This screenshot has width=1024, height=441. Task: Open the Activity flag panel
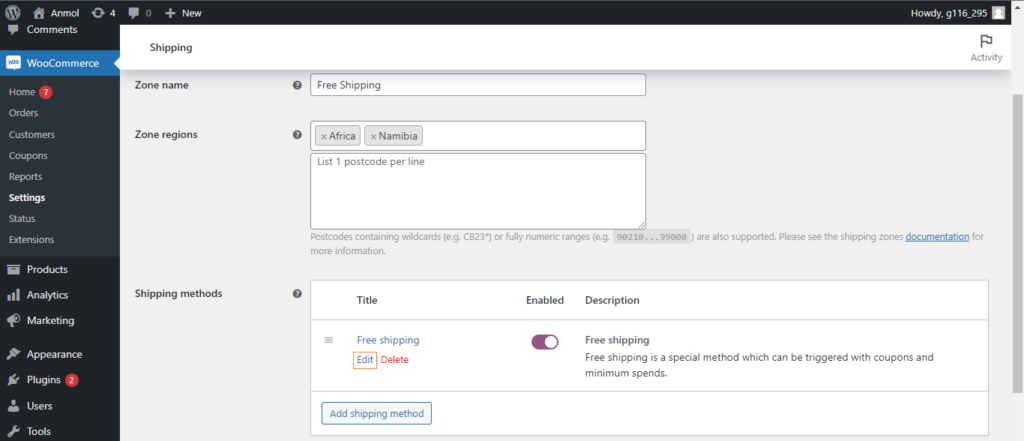click(x=986, y=48)
